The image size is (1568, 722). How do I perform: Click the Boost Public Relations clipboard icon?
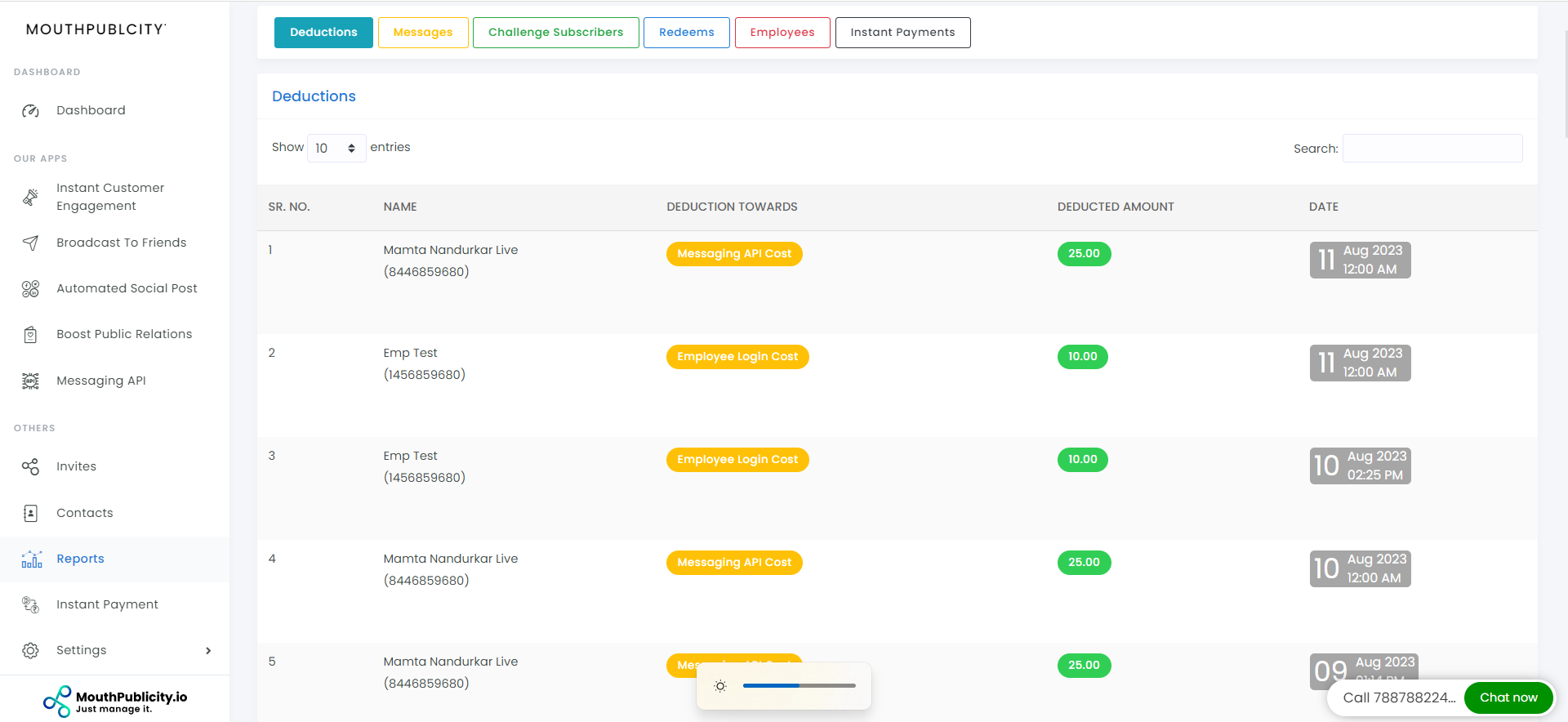coord(30,334)
